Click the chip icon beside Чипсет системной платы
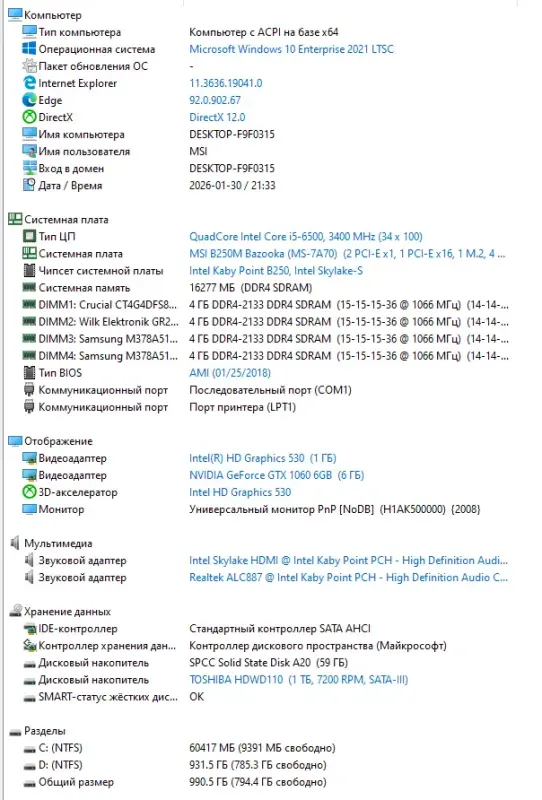This screenshot has width=542, height=800. click(x=29, y=270)
